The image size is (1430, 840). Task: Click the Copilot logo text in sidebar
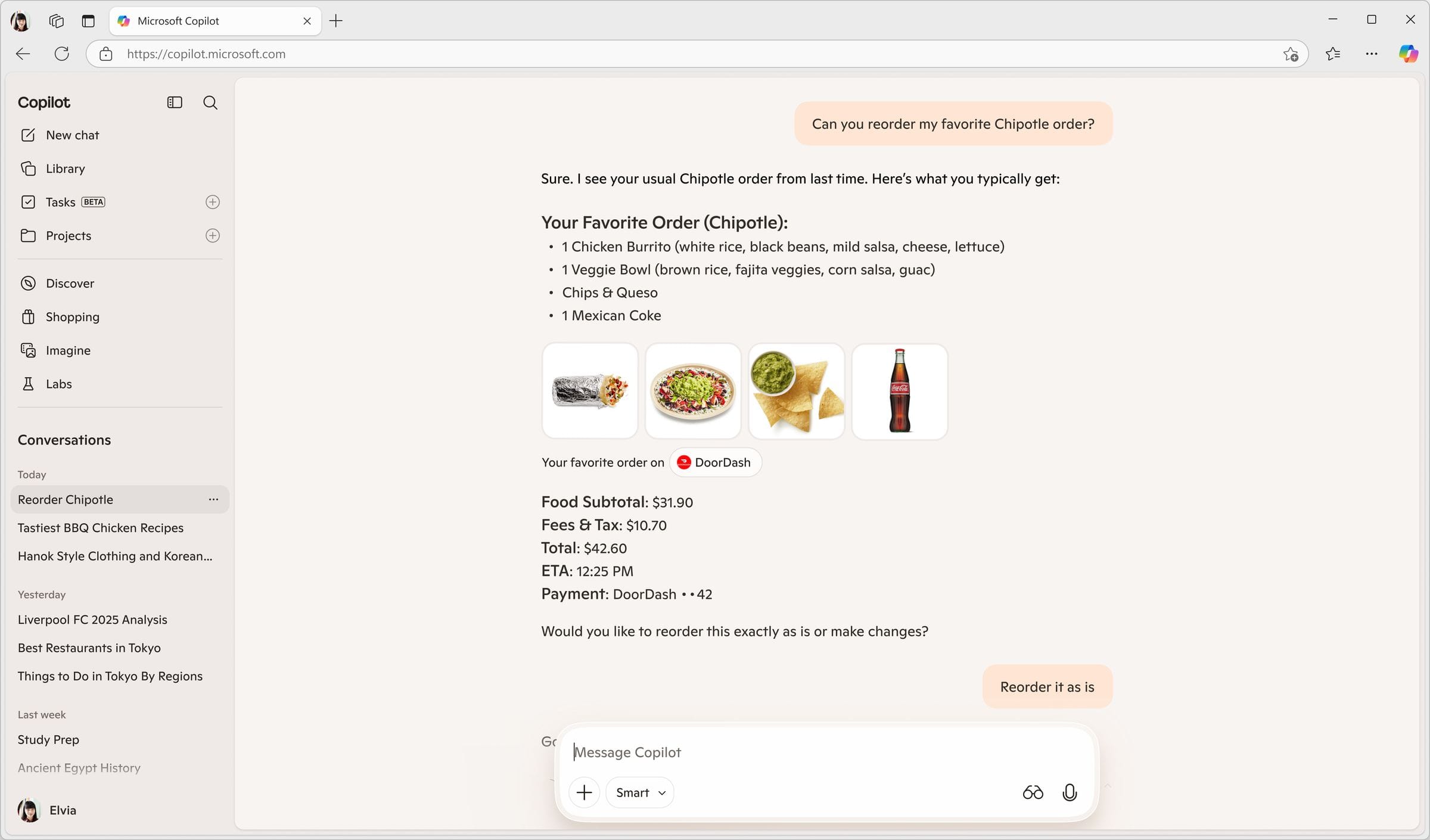point(44,102)
